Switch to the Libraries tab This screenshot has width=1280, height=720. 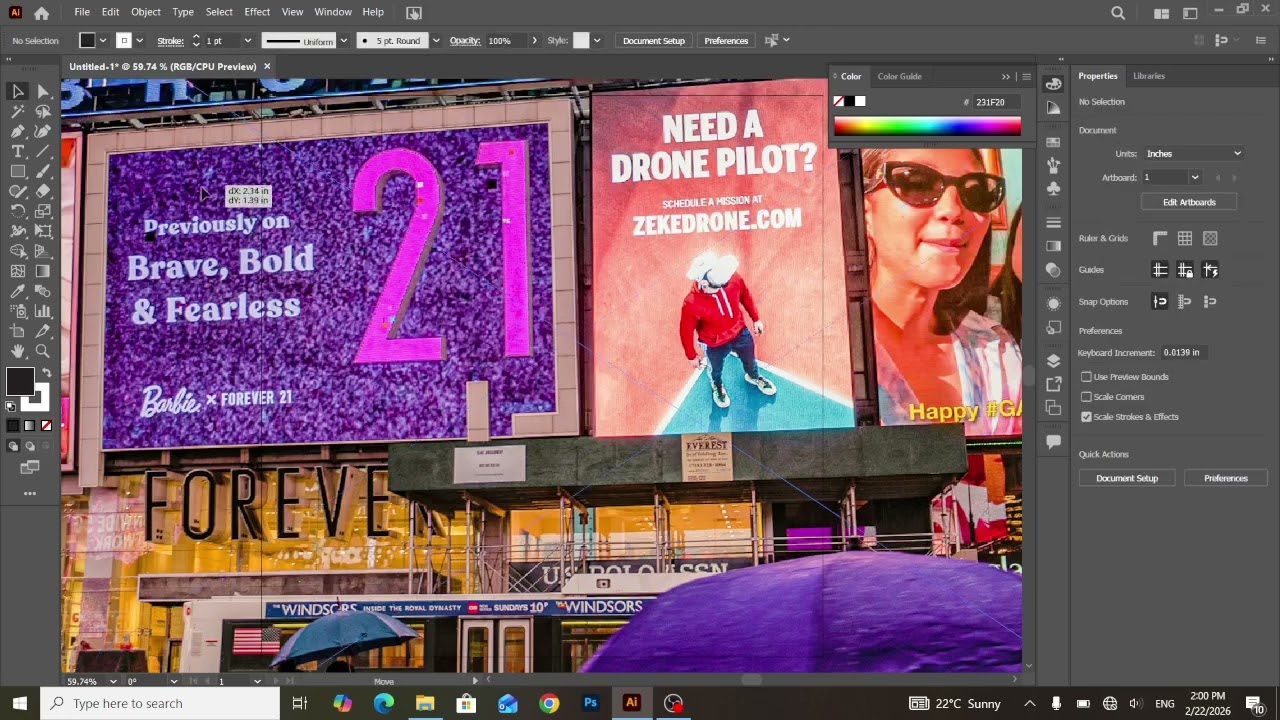(x=1149, y=76)
